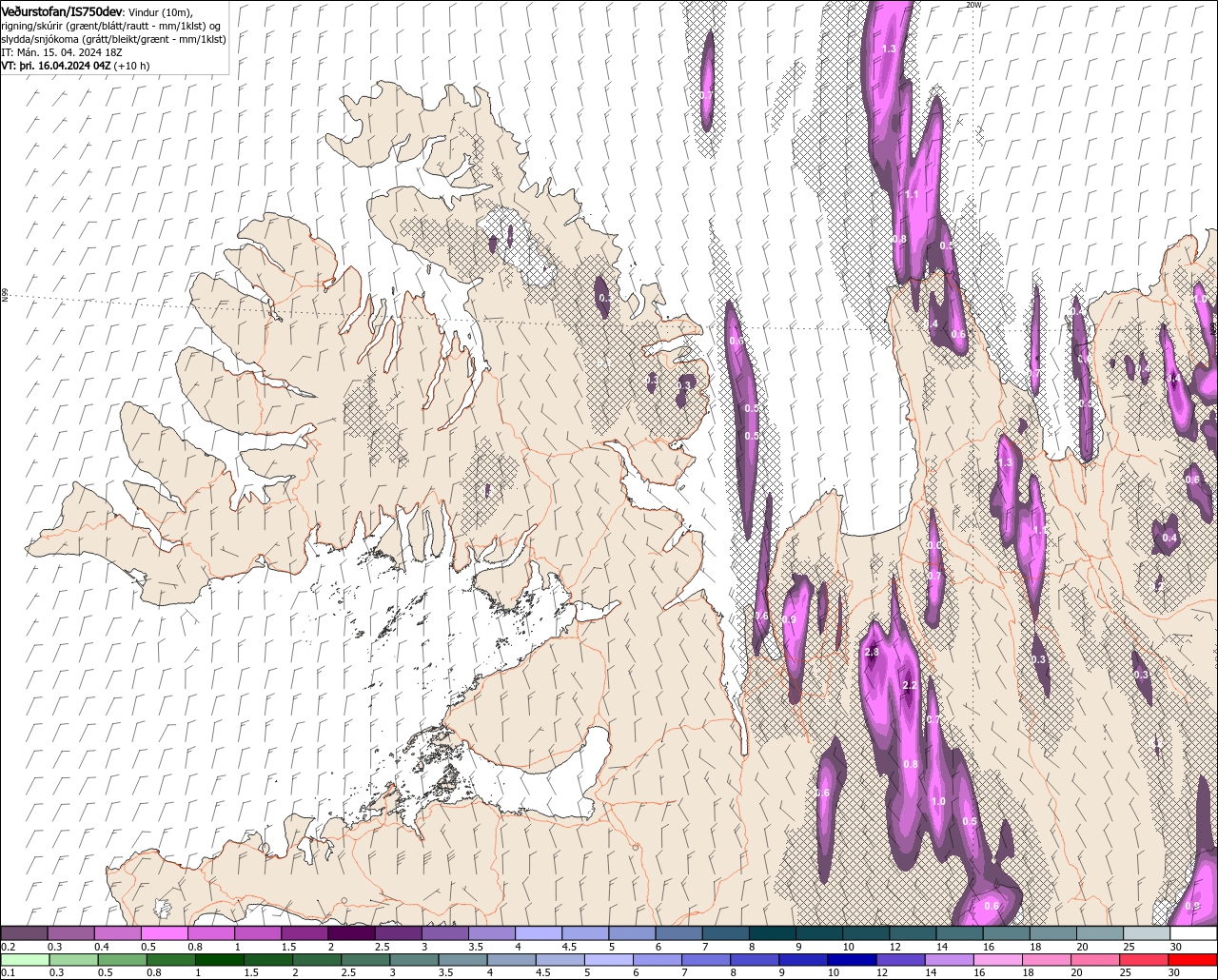Pick the pale lavender 4 swatch in the upper legend row
1218x980 pixels.
(540, 932)
